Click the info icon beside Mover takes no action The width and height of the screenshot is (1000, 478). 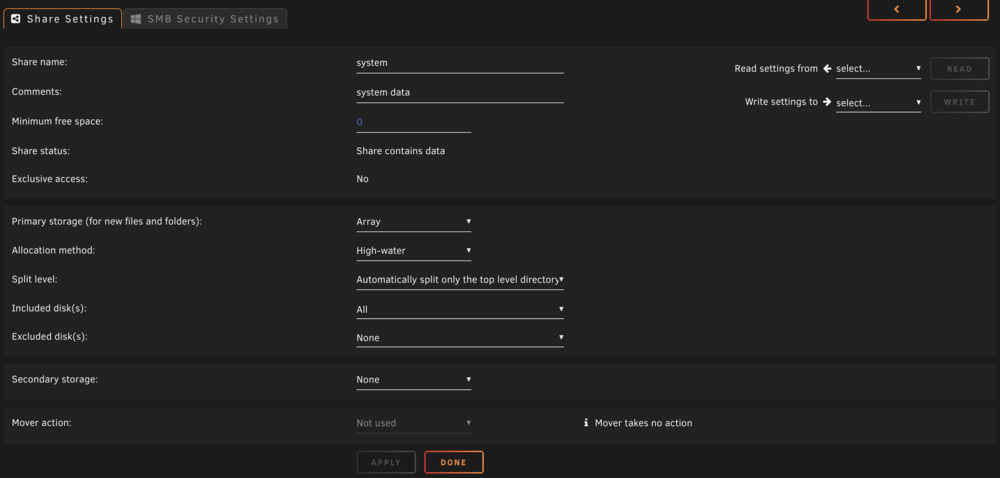click(585, 423)
